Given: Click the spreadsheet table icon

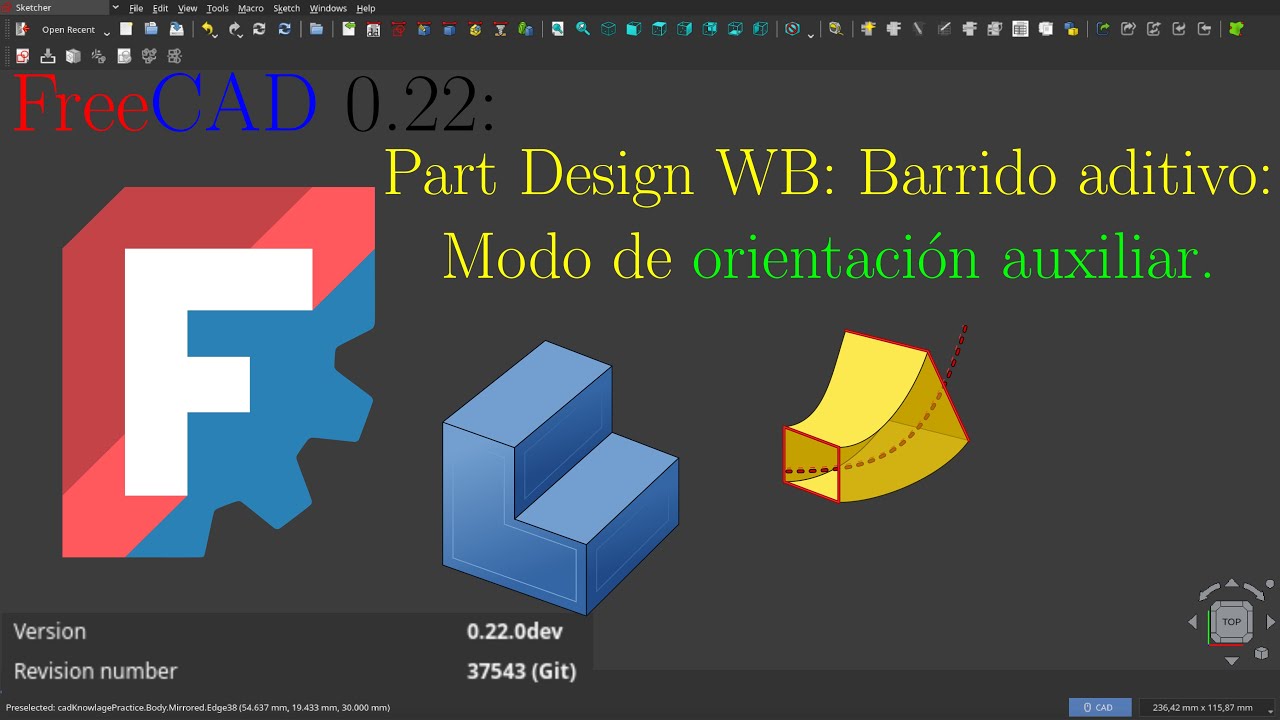Looking at the screenshot, I should point(1020,29).
